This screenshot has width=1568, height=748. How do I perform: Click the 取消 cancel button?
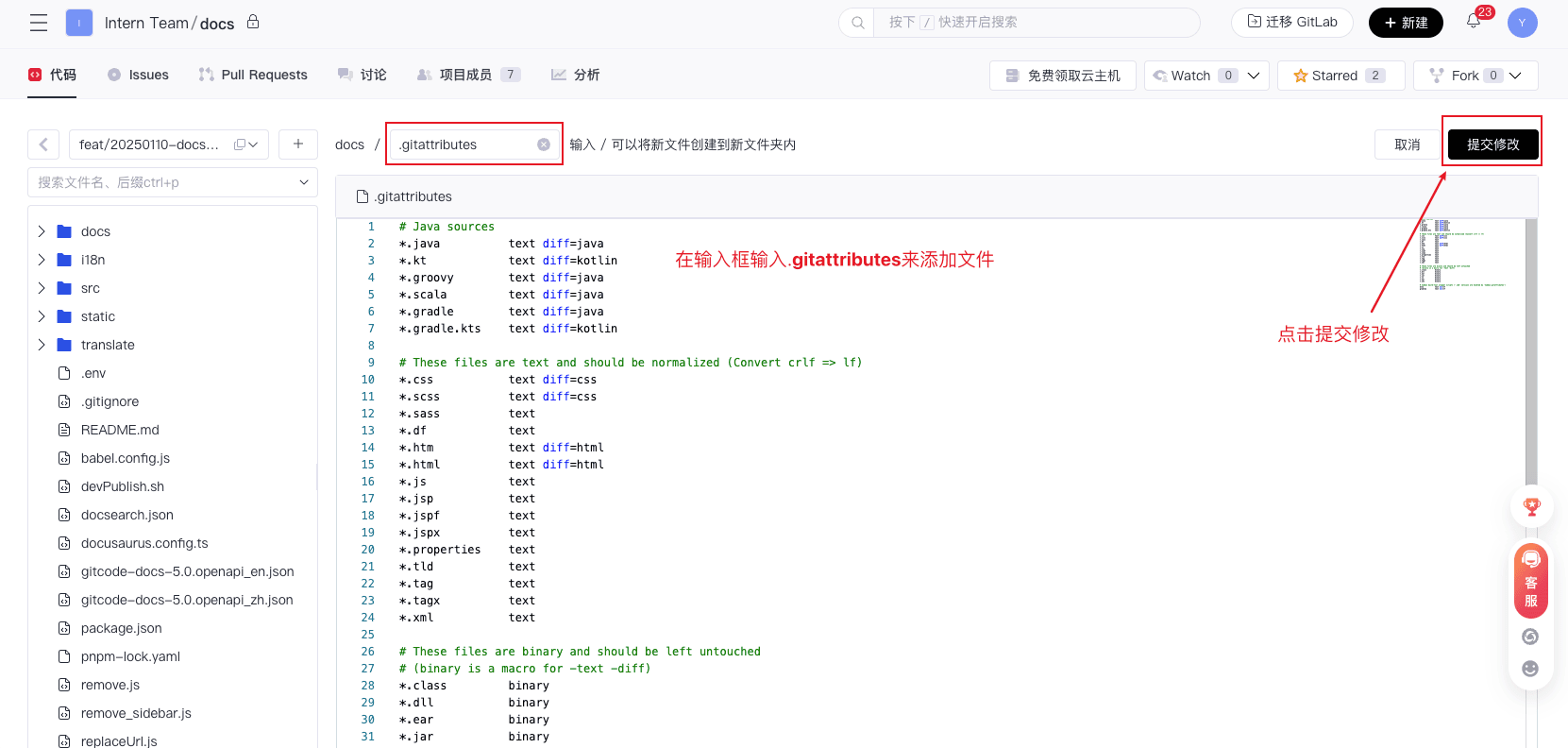[x=1407, y=144]
